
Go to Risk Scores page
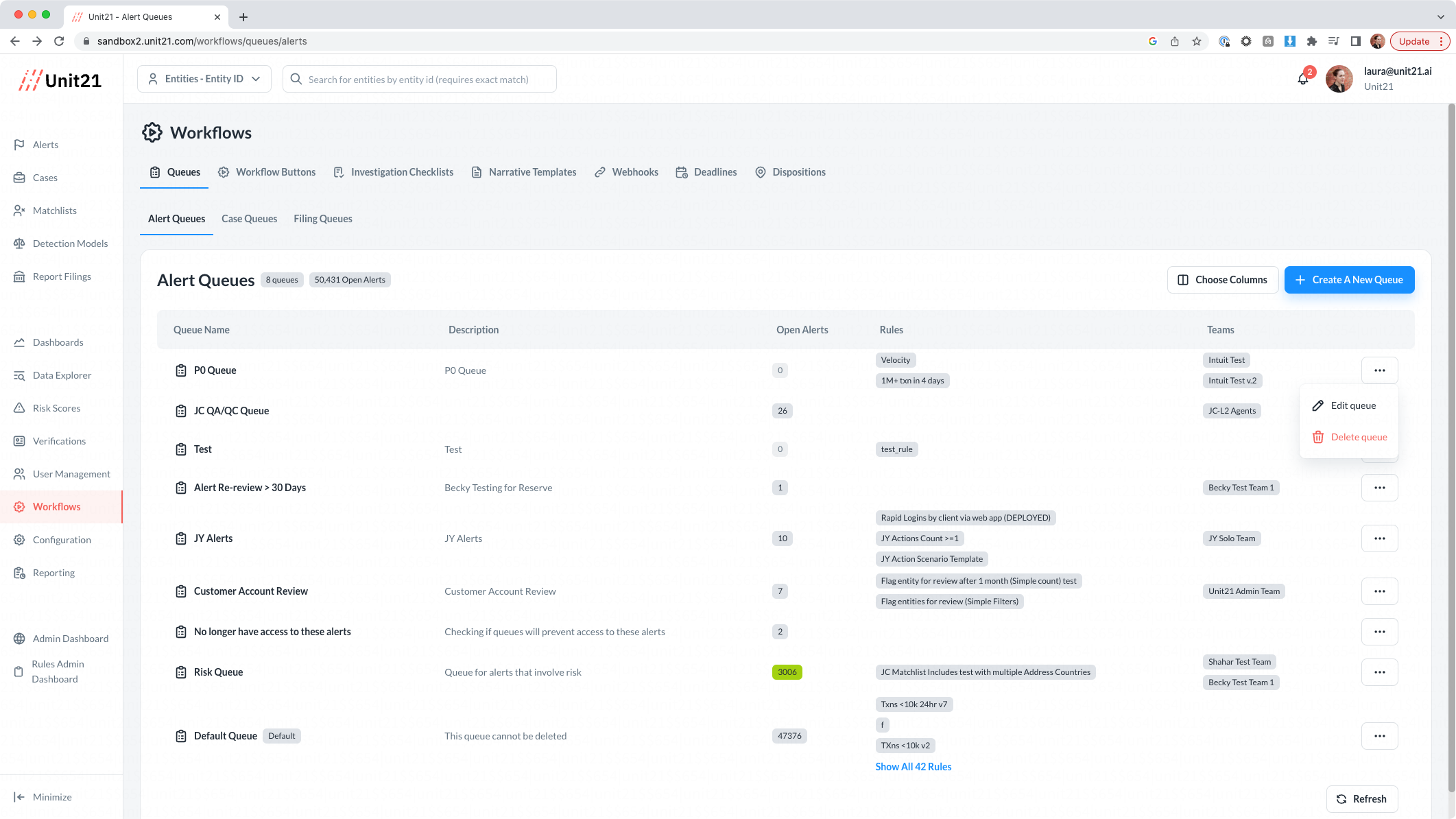pyautogui.click(x=56, y=408)
